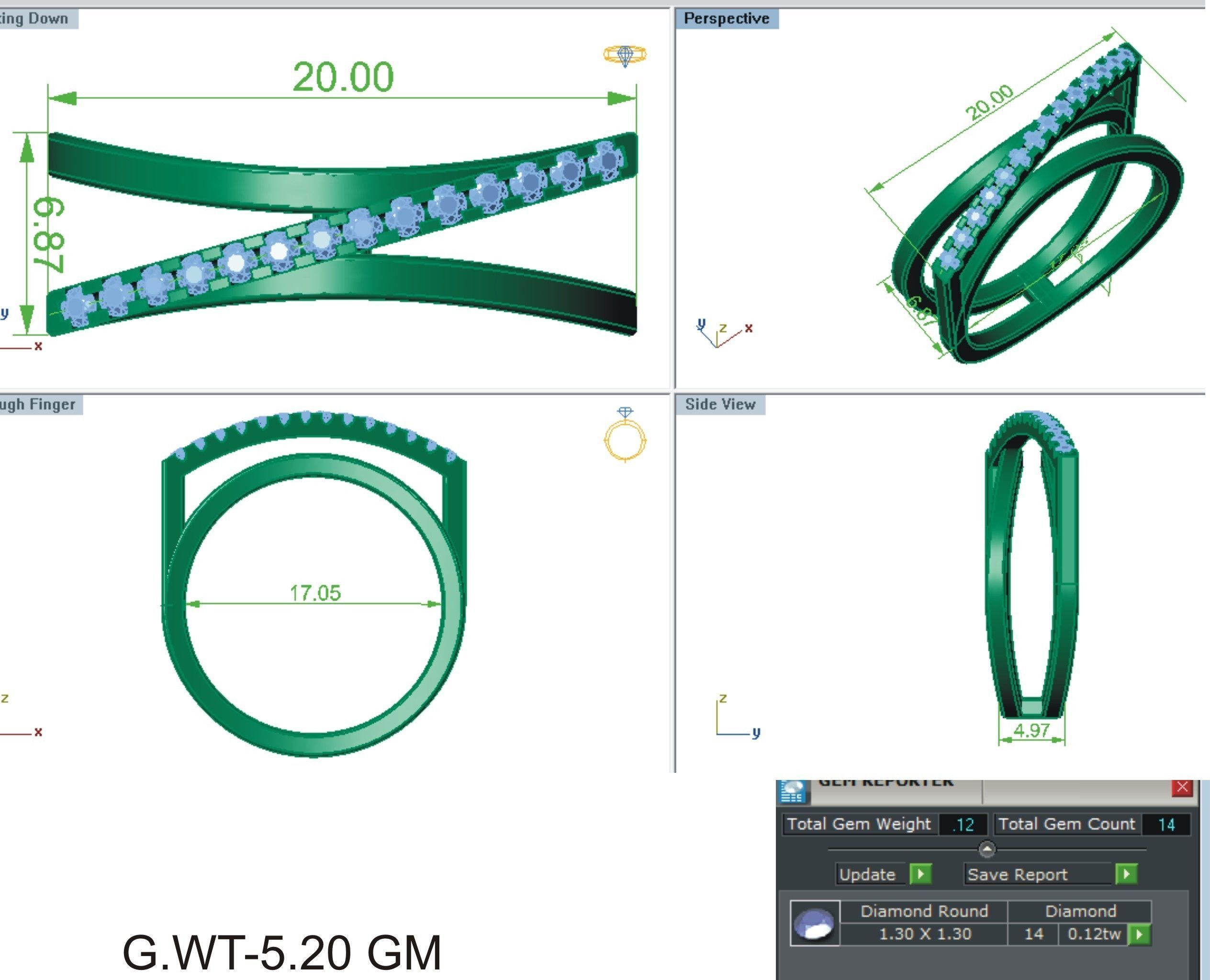Select the 17.05 inner diameter dimension
This screenshot has height=980, width=1210.
pos(315,593)
